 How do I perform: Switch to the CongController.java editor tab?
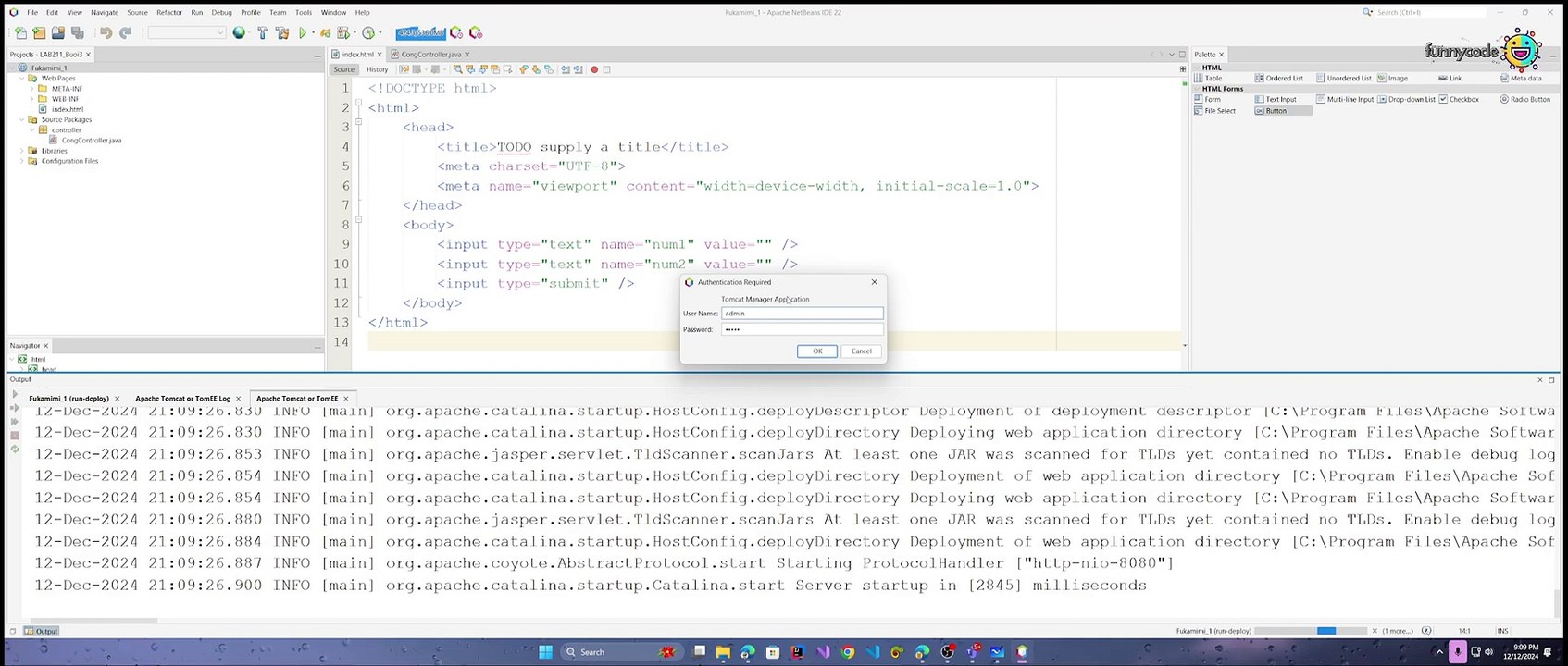430,55
